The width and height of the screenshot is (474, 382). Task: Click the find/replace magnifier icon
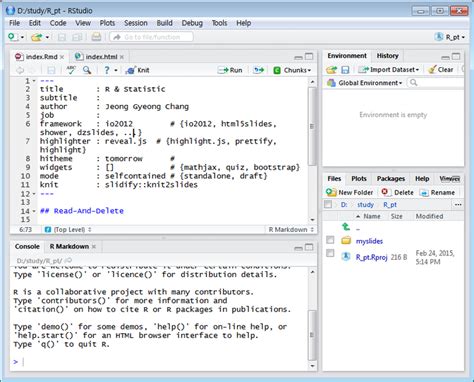[87, 70]
